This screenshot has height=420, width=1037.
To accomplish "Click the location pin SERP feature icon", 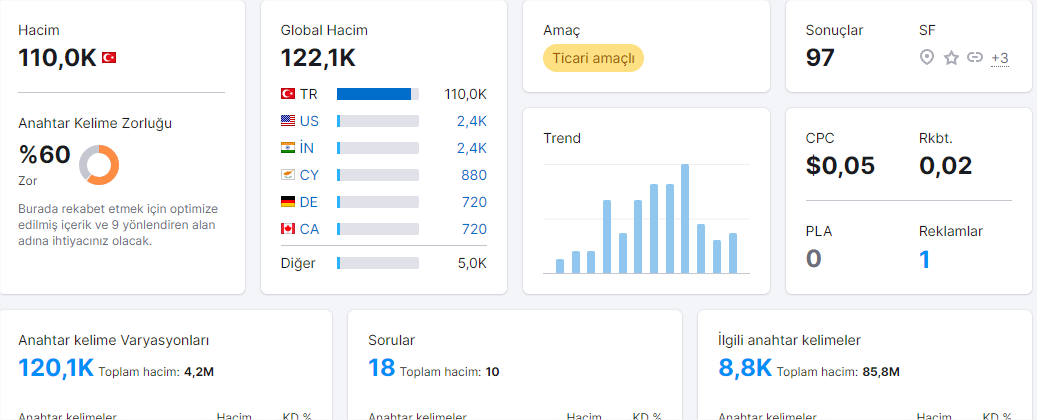I will click(927, 58).
